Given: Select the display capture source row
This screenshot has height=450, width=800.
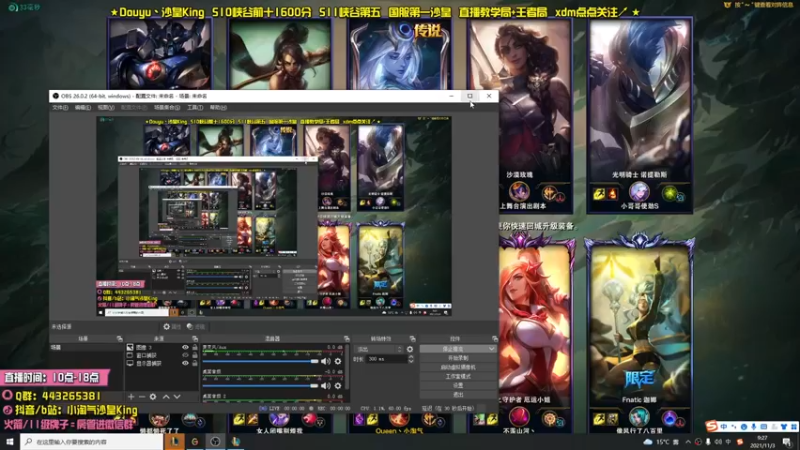Looking at the screenshot, I should (x=162, y=363).
